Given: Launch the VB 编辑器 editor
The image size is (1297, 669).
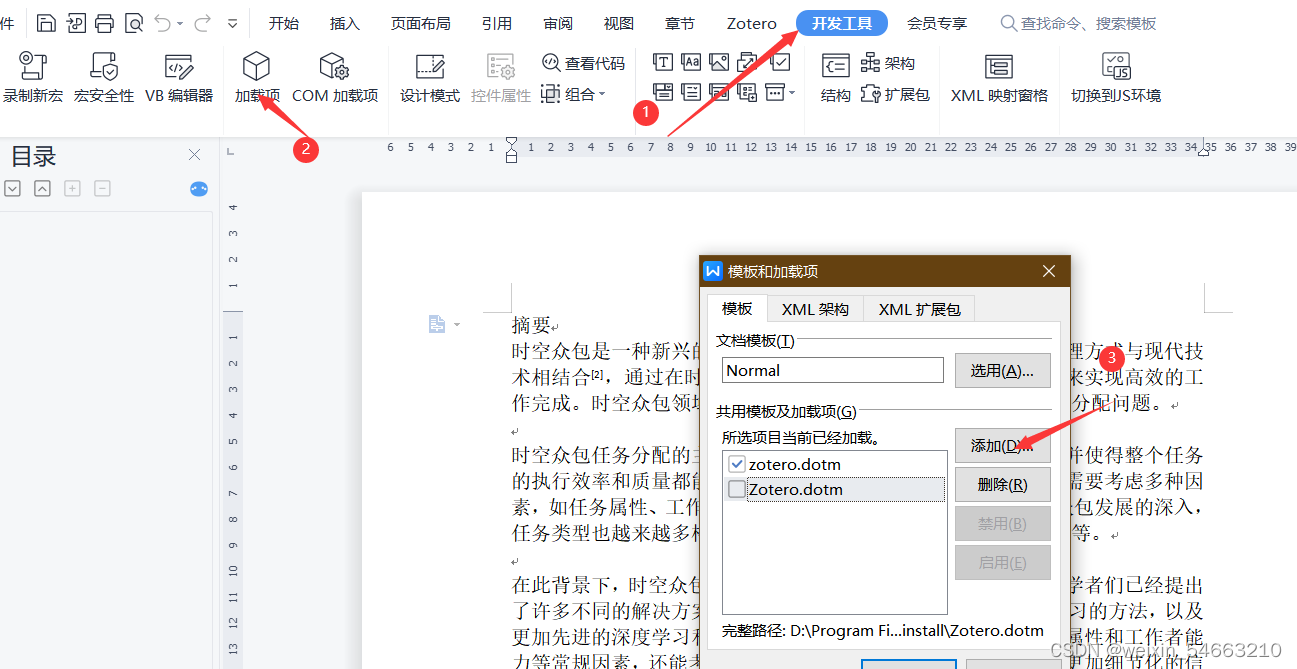Looking at the screenshot, I should [179, 79].
